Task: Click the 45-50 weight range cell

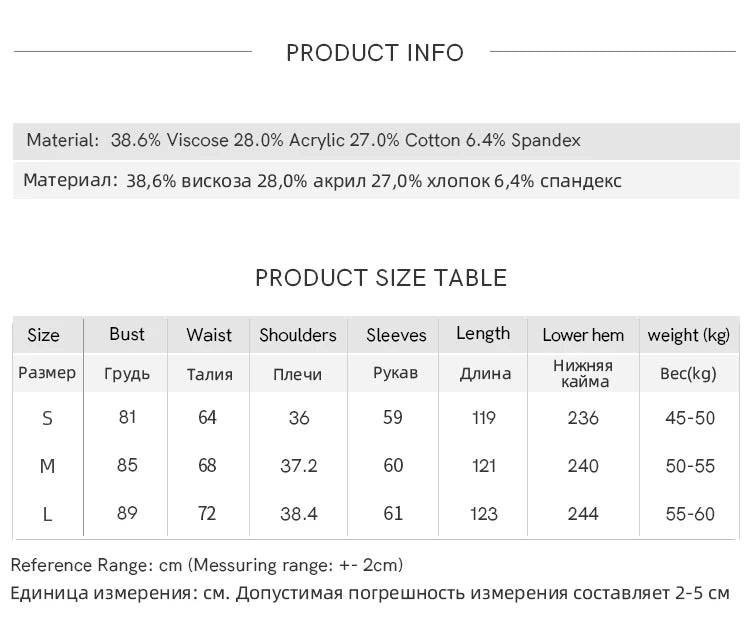Action: pyautogui.click(x=690, y=418)
